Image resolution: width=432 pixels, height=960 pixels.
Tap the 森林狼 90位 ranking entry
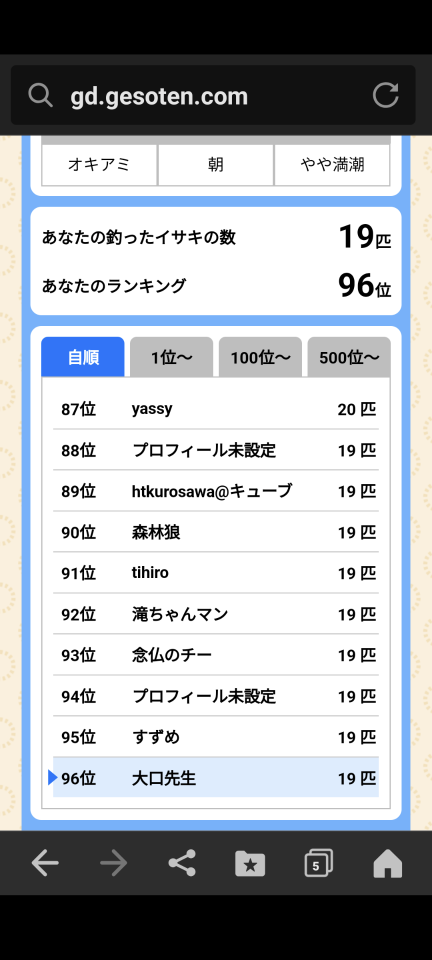(216, 532)
